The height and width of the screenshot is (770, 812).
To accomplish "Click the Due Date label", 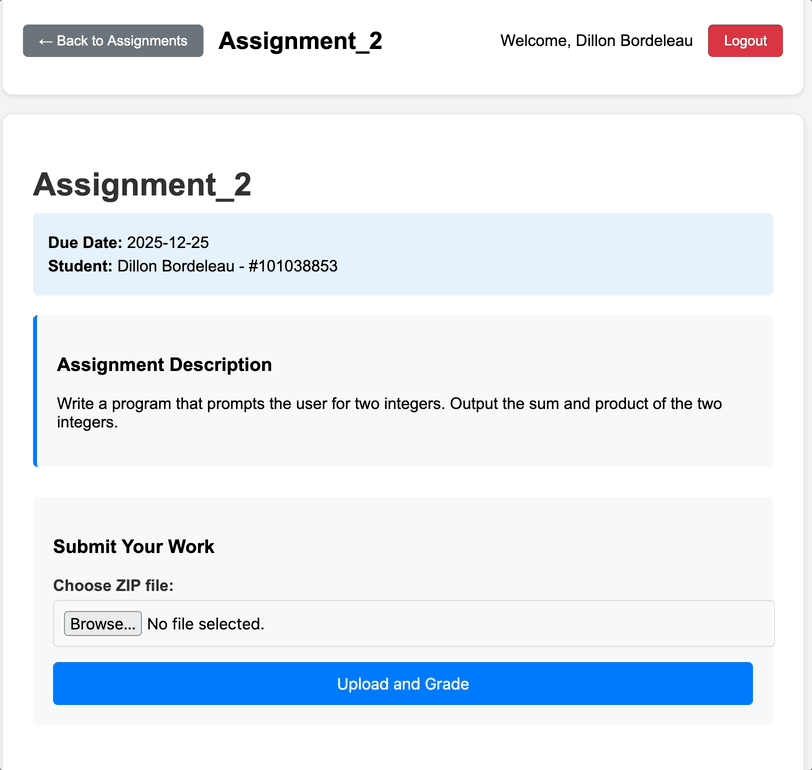I will pos(85,243).
